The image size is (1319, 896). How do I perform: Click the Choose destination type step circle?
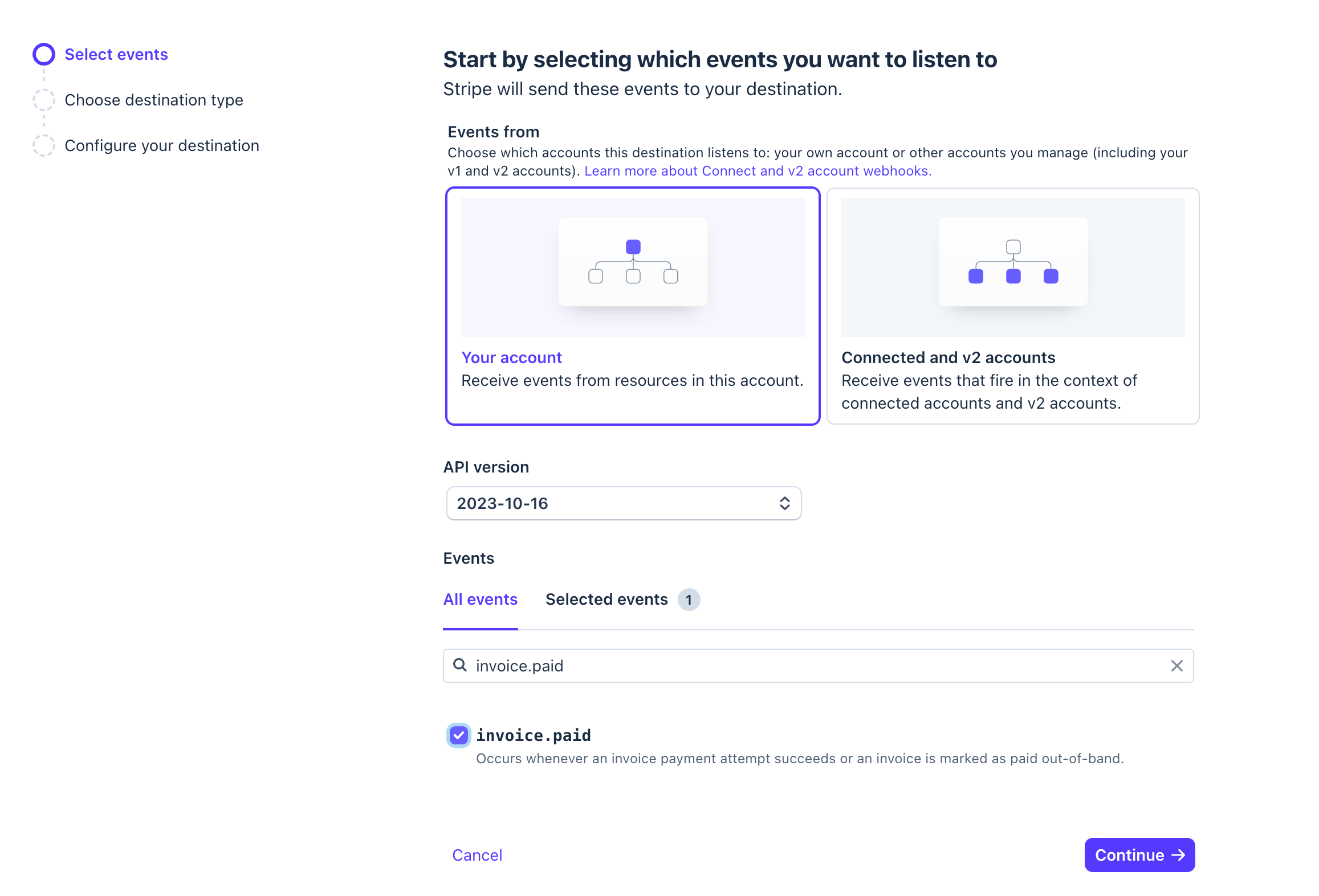pos(44,100)
